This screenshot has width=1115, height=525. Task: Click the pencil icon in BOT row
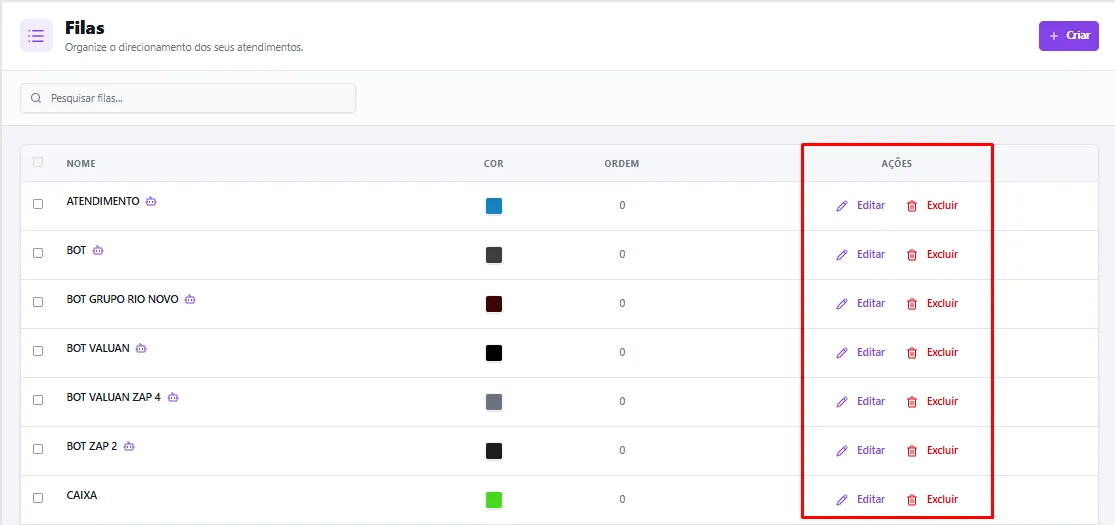point(842,255)
